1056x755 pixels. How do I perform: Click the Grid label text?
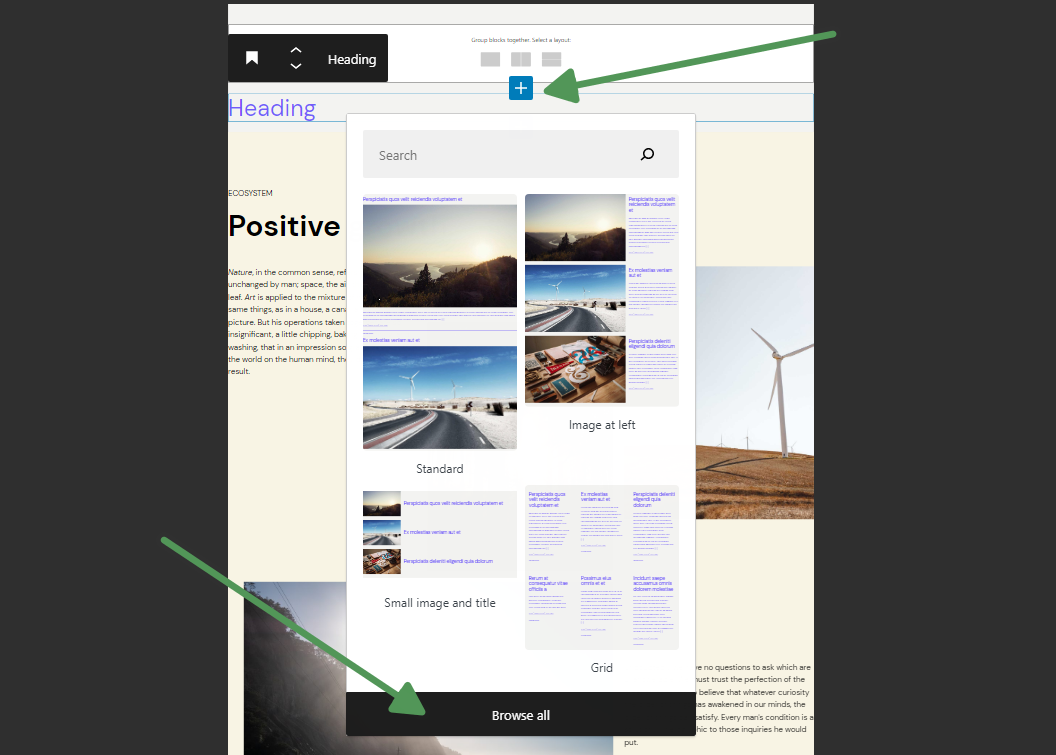601,667
